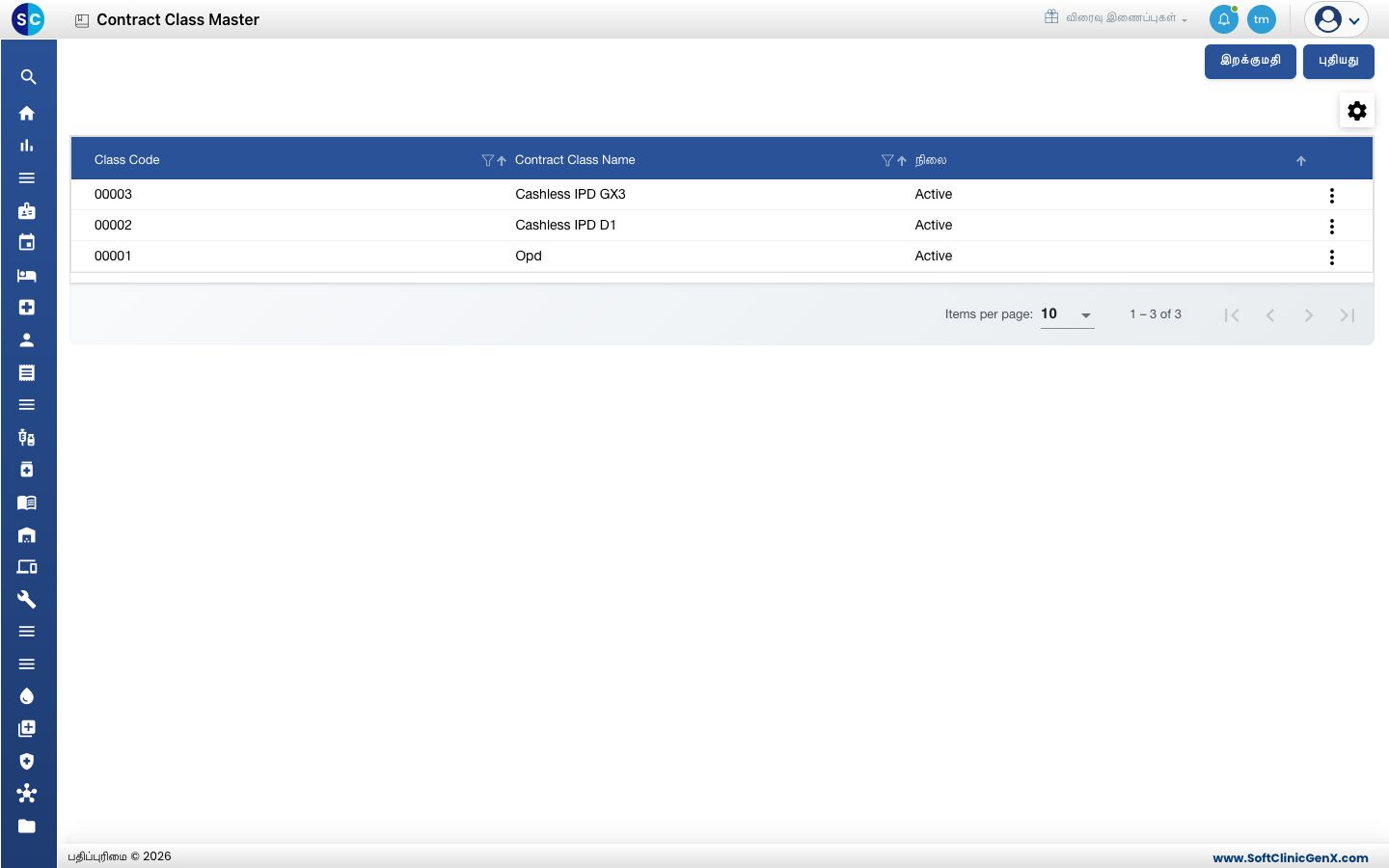Click the புதியது new button
Viewport: 1389px width, 868px height.
[x=1339, y=61]
